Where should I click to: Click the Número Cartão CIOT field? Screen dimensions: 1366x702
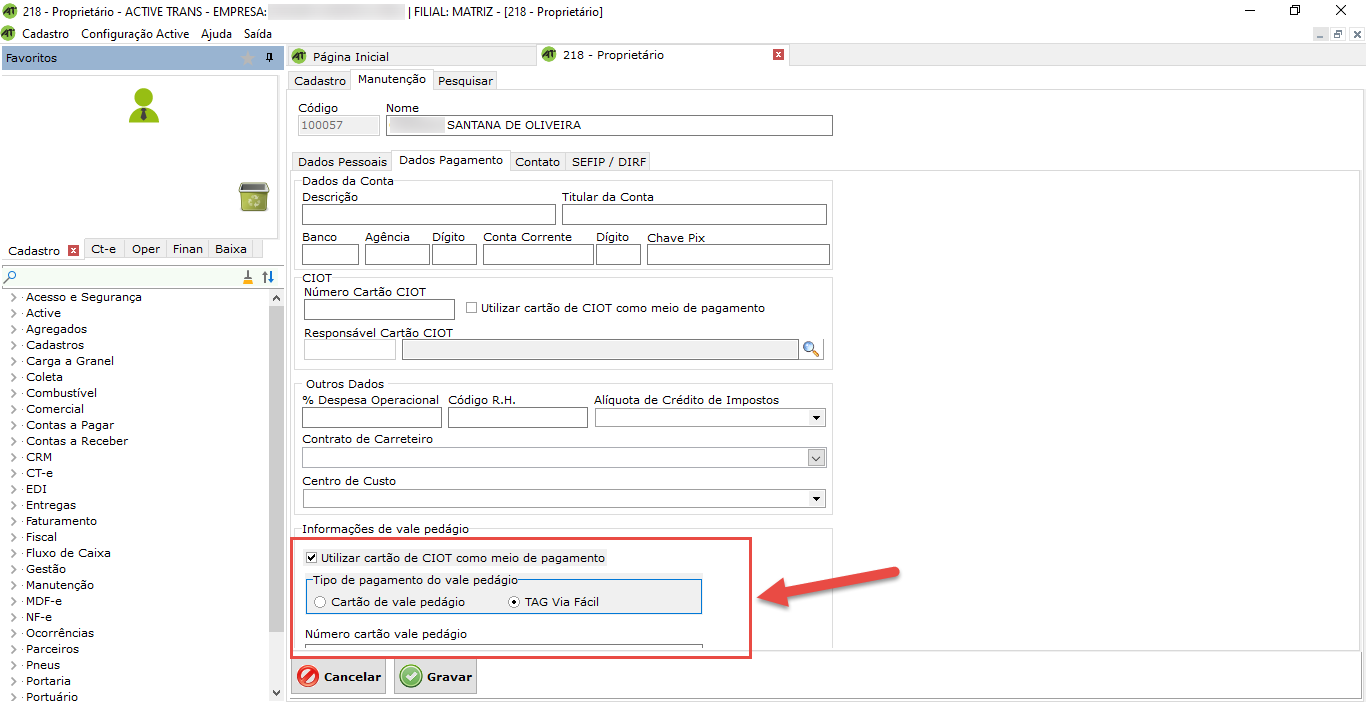pos(379,309)
